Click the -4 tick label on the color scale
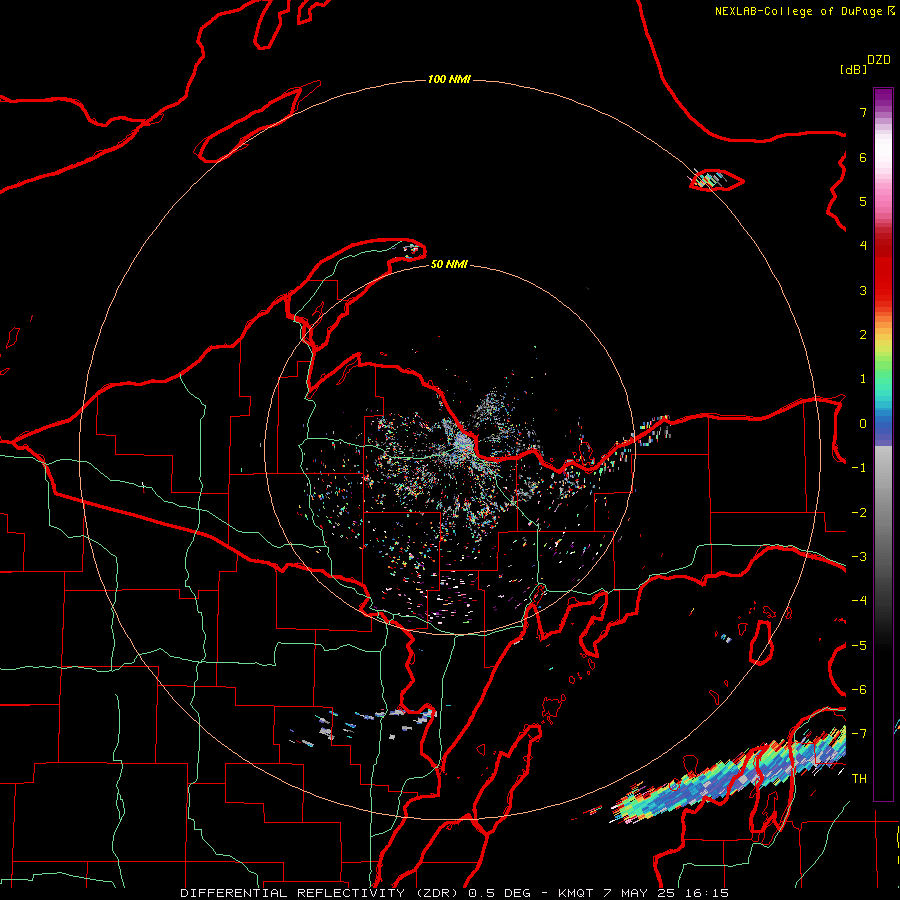Screen dimensions: 900x900 tap(859, 601)
